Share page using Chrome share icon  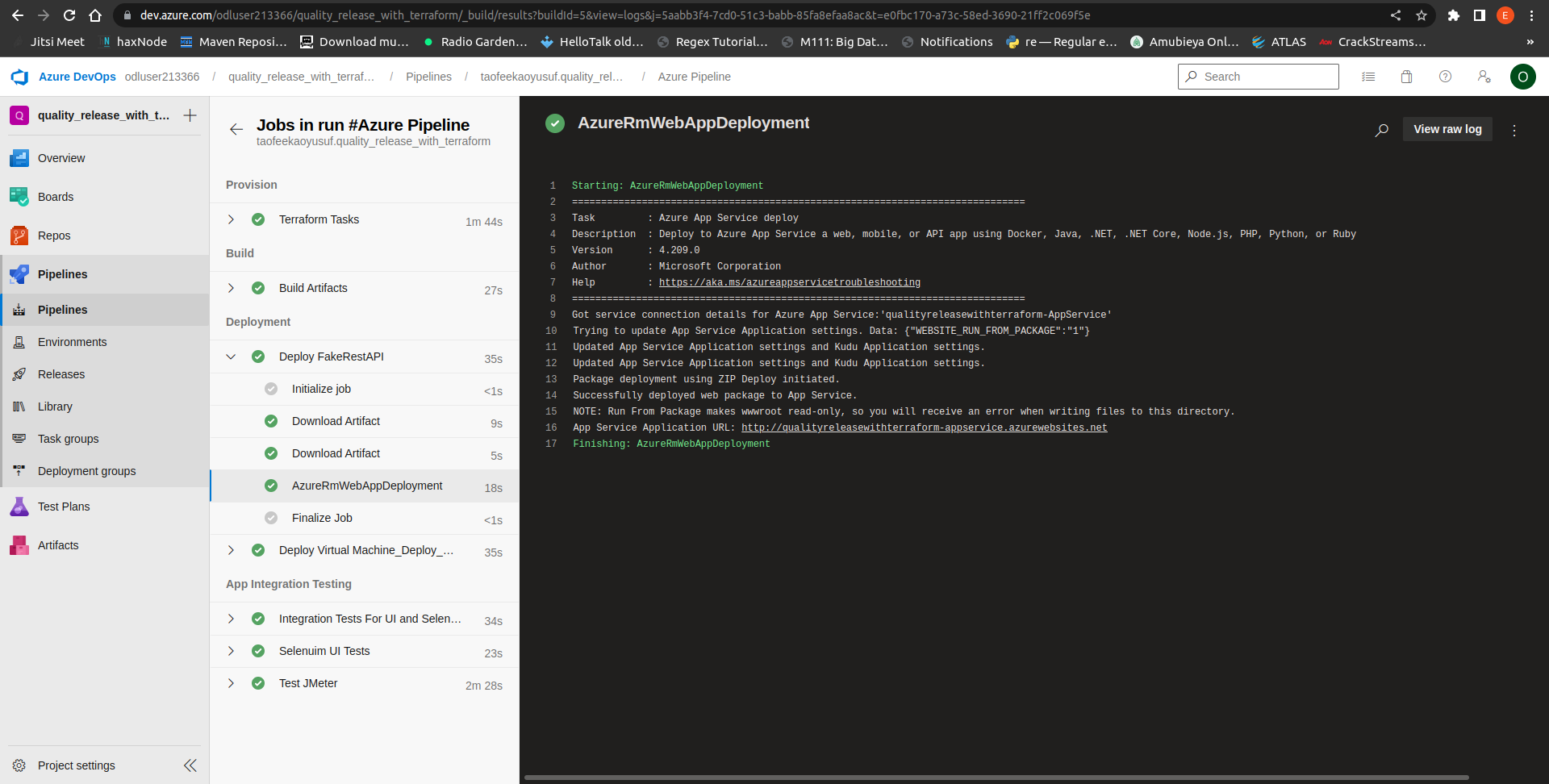pyautogui.click(x=1396, y=15)
